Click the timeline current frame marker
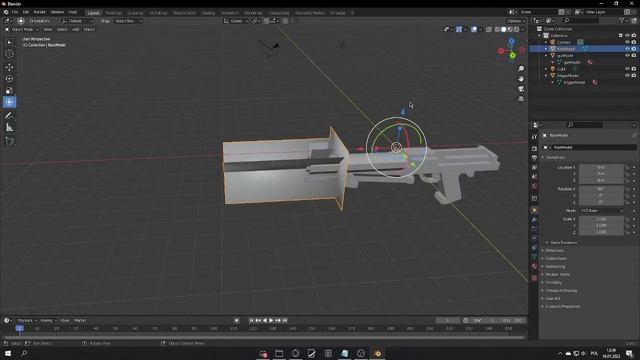Image resolution: width=640 pixels, height=360 pixels. click(19, 328)
